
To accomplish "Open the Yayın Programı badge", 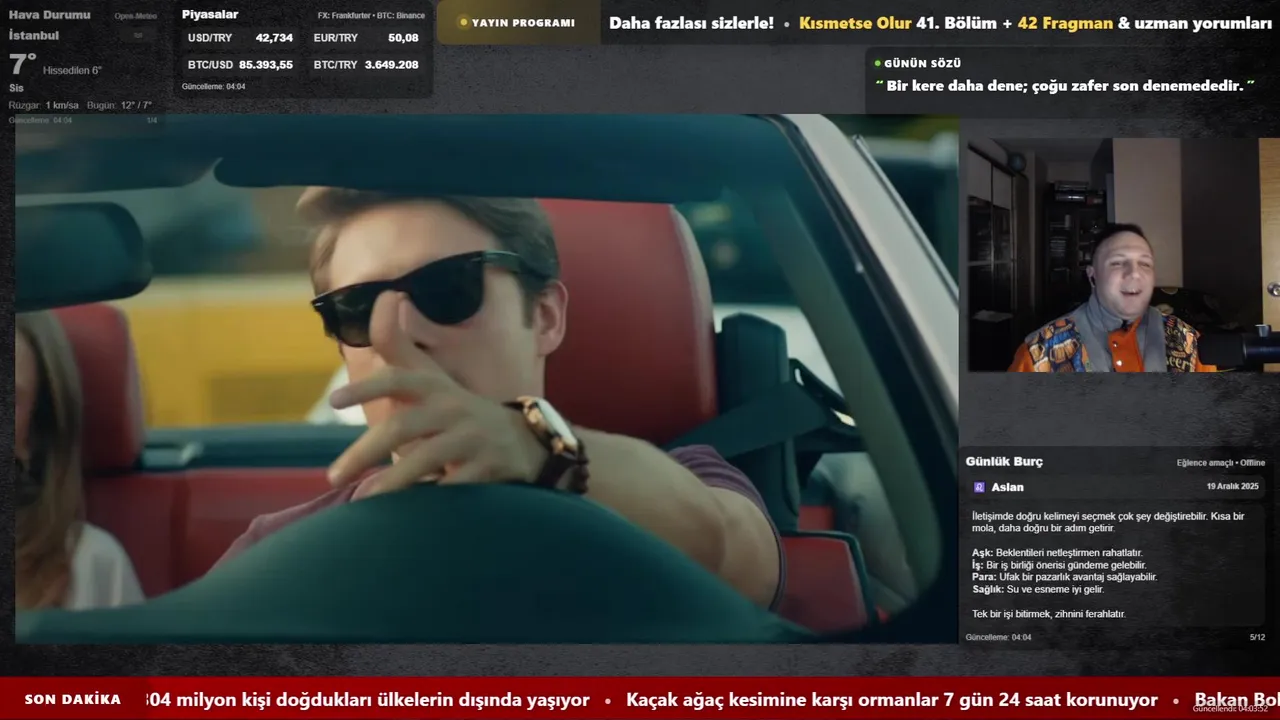I will click(518, 22).
